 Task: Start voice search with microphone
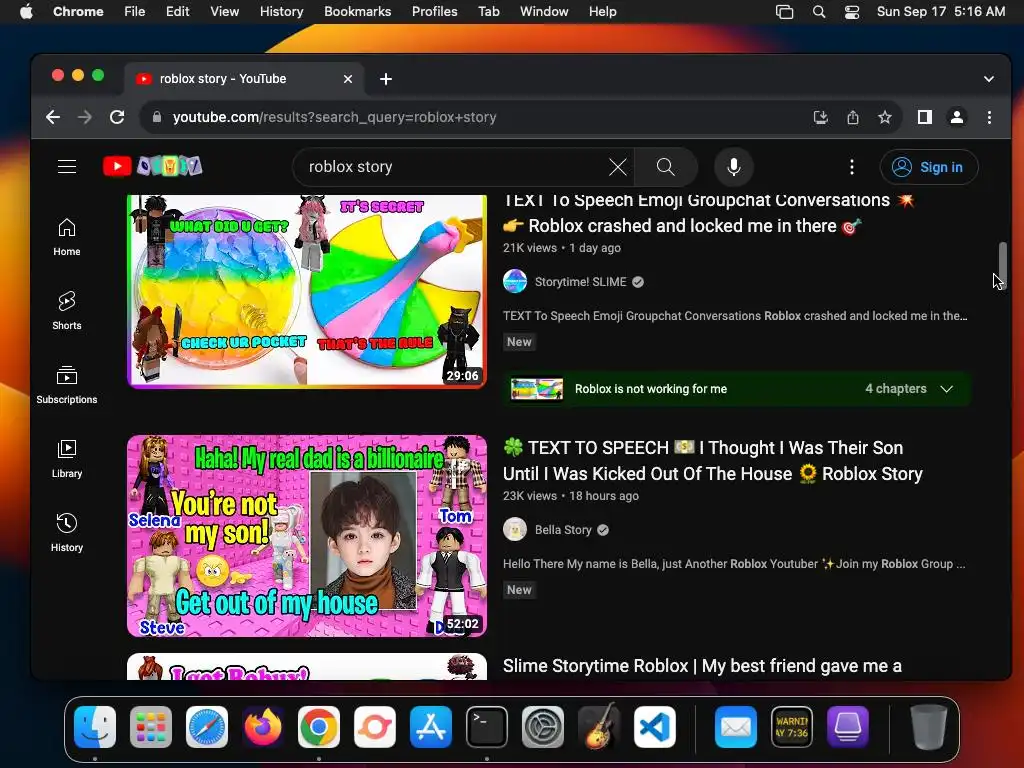coord(733,167)
